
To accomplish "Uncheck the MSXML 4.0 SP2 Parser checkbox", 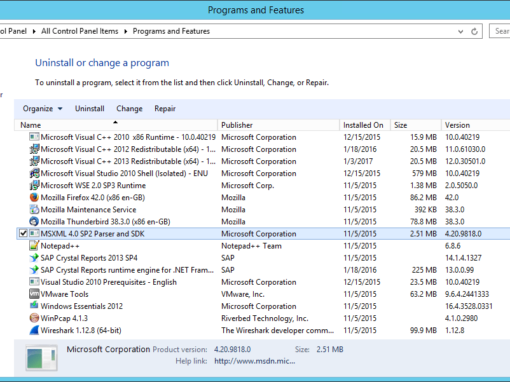I will [23, 233].
